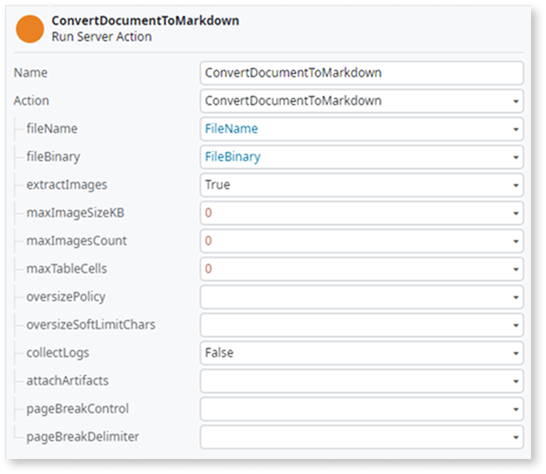This screenshot has width=546, height=474.
Task: Click the empty oversizeSoftLimitChars field
Action: click(361, 325)
